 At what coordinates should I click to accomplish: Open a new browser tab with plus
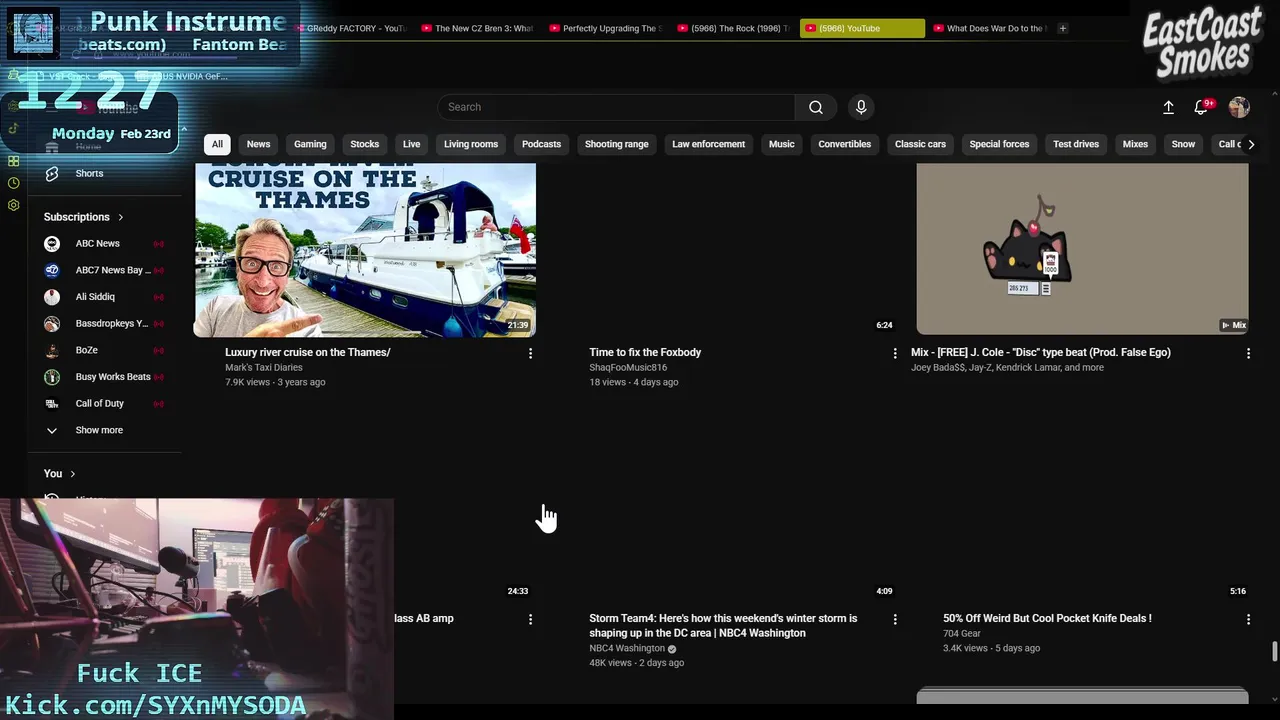1062,28
